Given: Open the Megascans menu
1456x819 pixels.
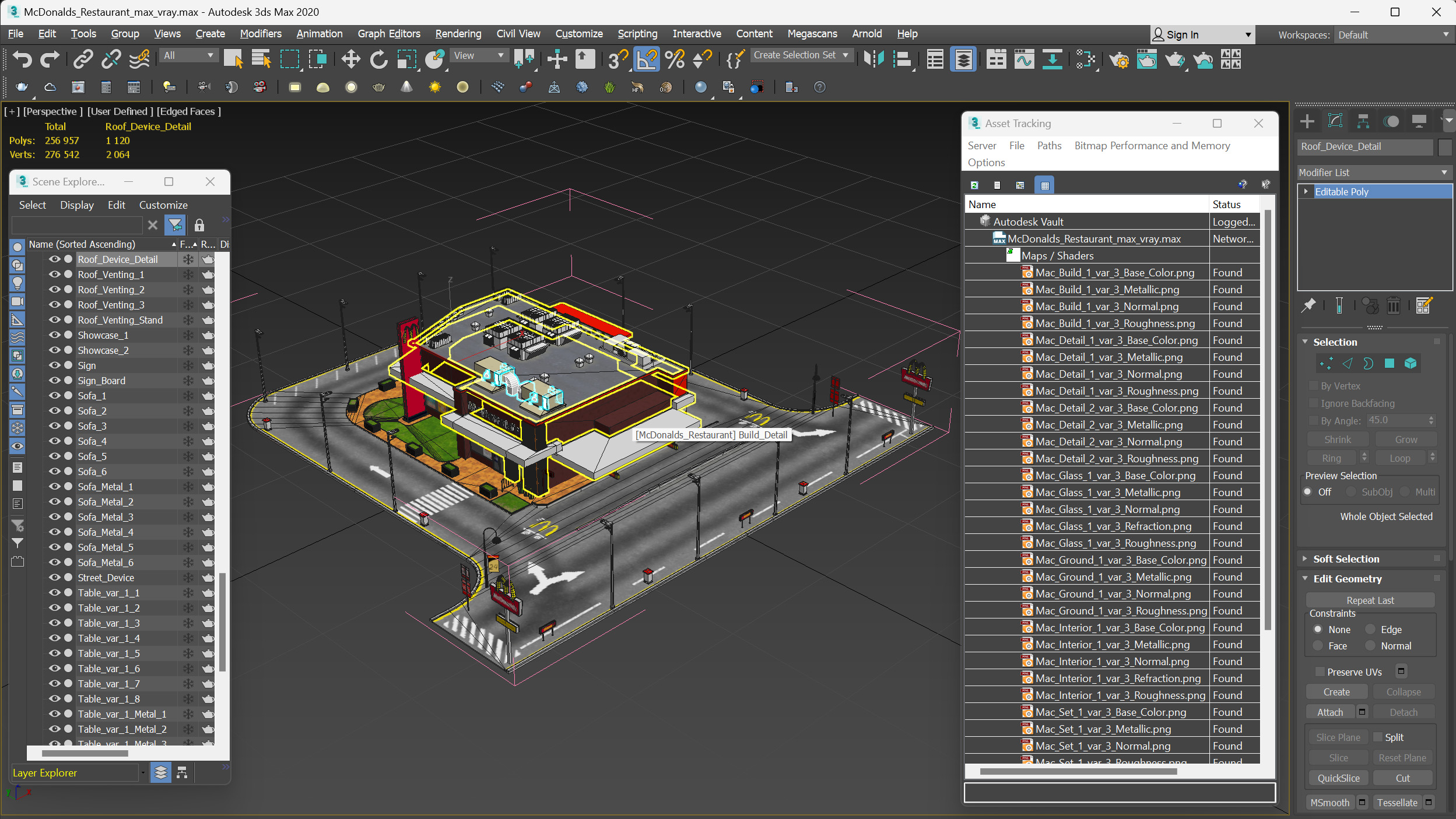Looking at the screenshot, I should (812, 34).
